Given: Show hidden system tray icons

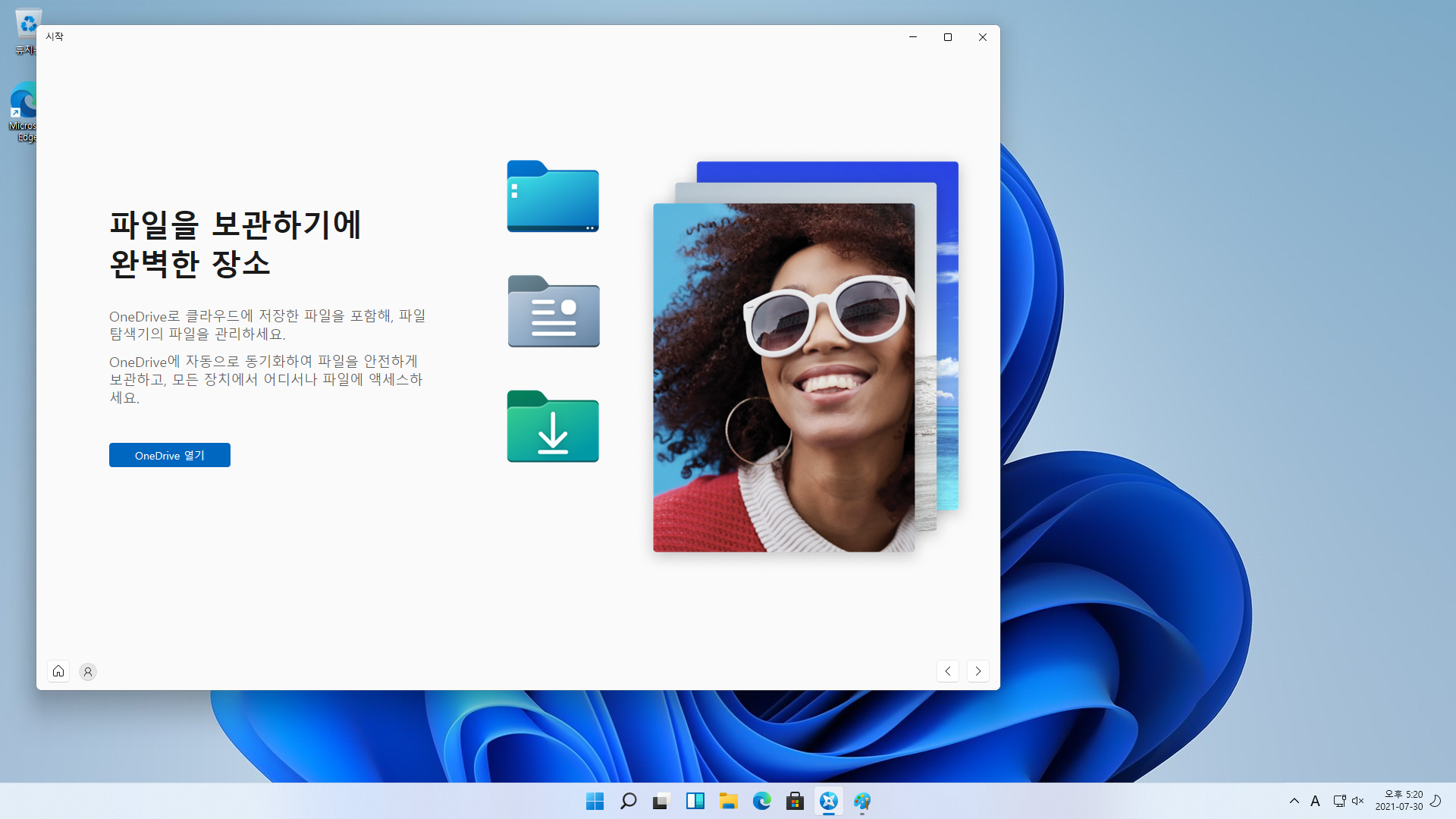Looking at the screenshot, I should pos(1294,801).
